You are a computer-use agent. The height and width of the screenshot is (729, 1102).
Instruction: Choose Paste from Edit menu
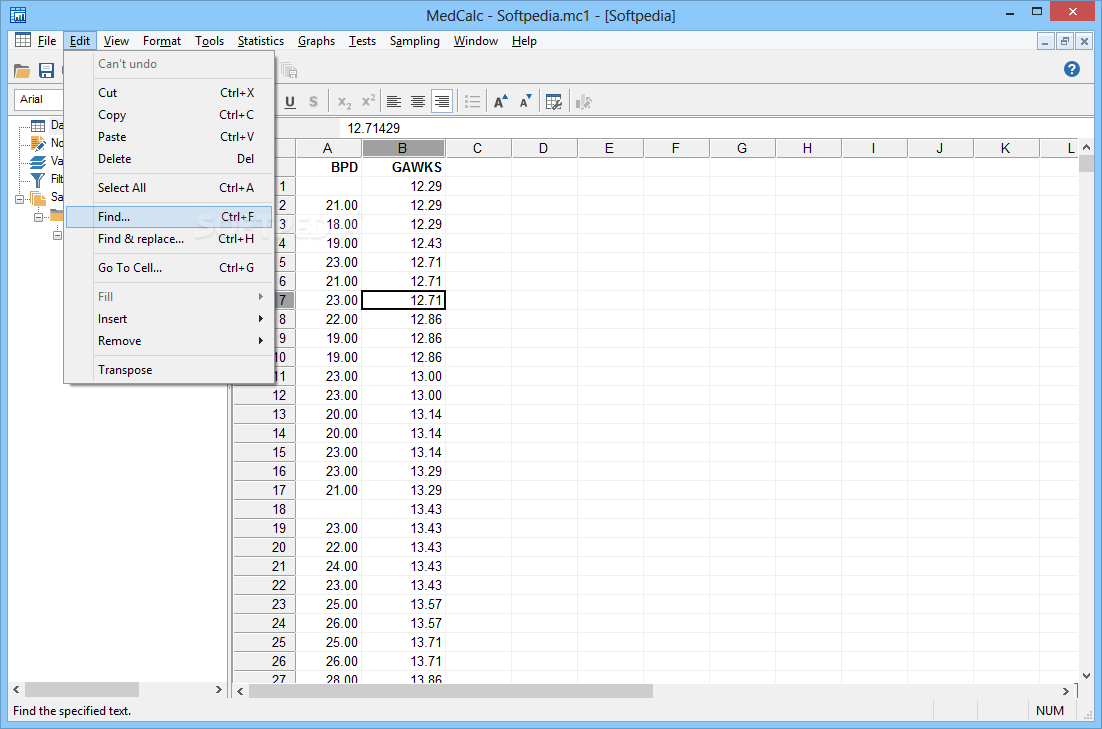coord(169,136)
